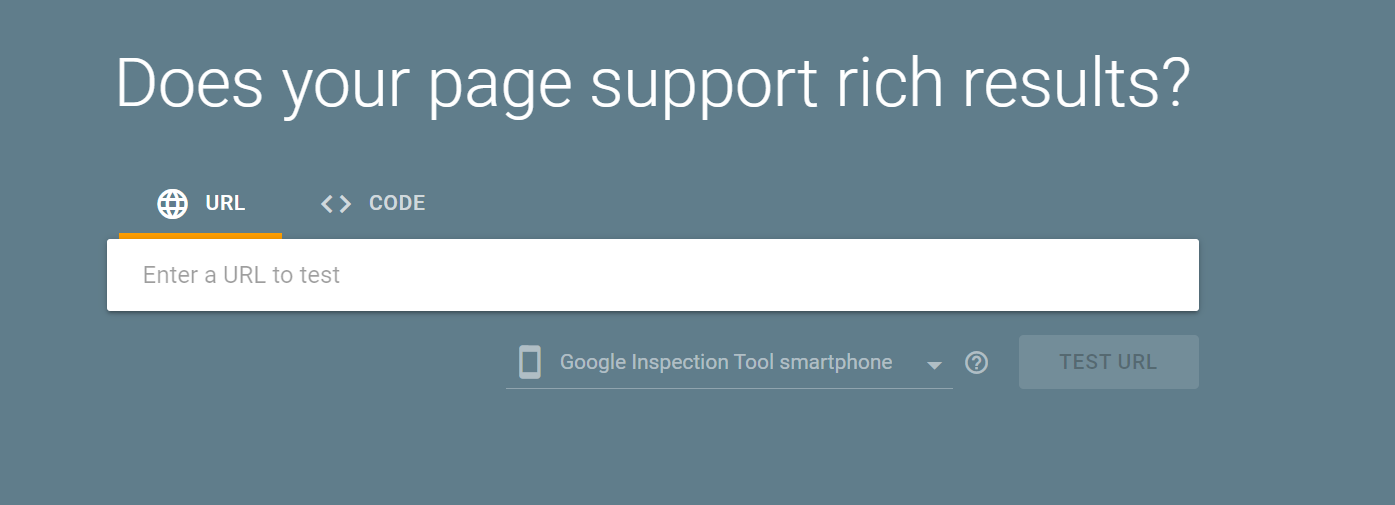Click the 'CODE' label text

[x=397, y=203]
